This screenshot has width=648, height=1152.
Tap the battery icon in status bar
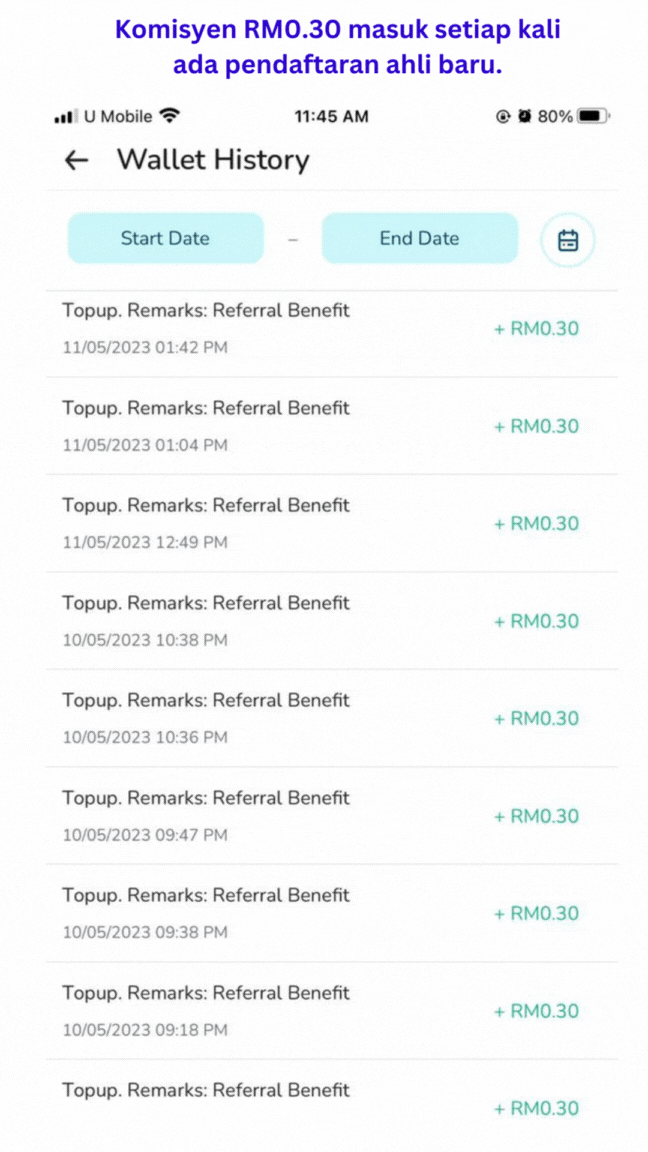(592, 116)
